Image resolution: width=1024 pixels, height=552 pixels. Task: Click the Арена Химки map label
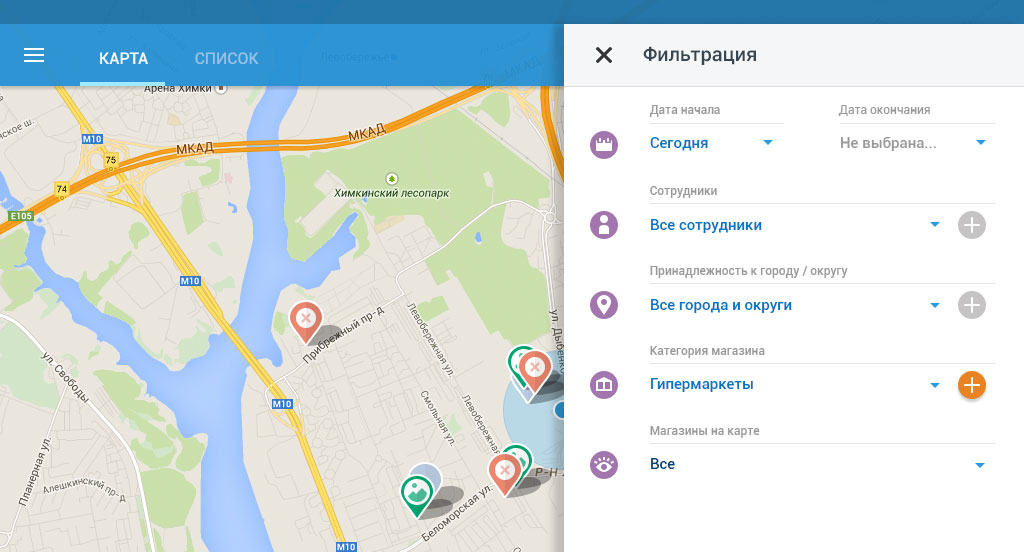click(x=178, y=88)
